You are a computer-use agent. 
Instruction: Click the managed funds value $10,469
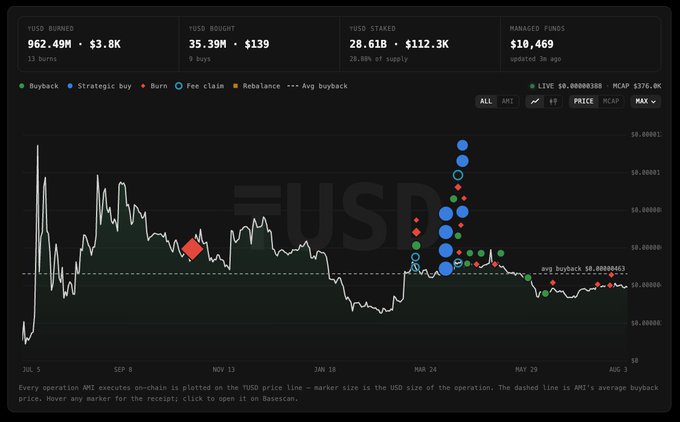[532, 44]
